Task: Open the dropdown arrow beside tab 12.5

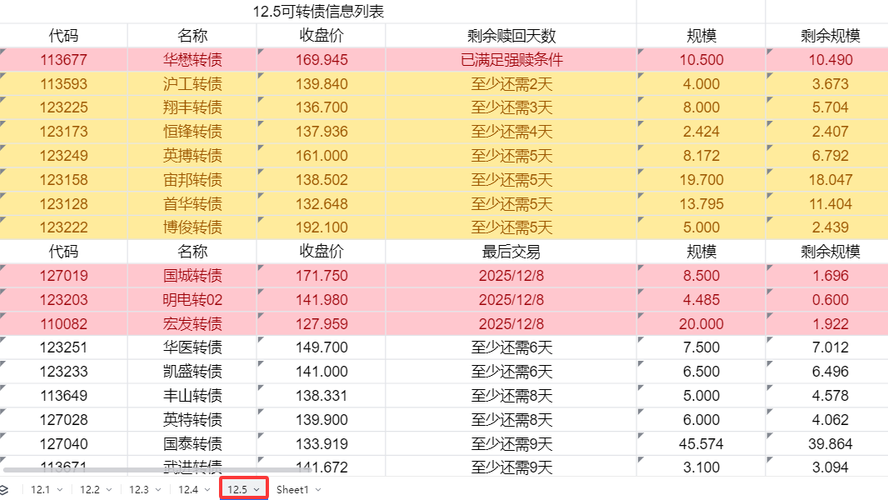Action: click(x=257, y=490)
